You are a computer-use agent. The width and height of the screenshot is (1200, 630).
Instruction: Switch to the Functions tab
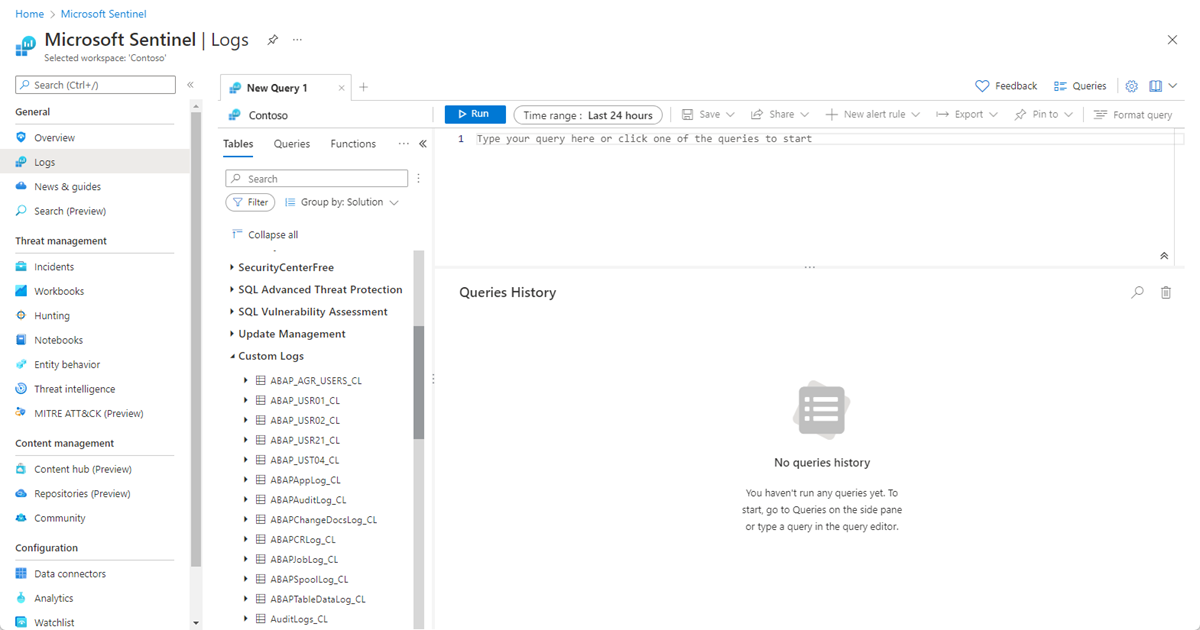(353, 144)
